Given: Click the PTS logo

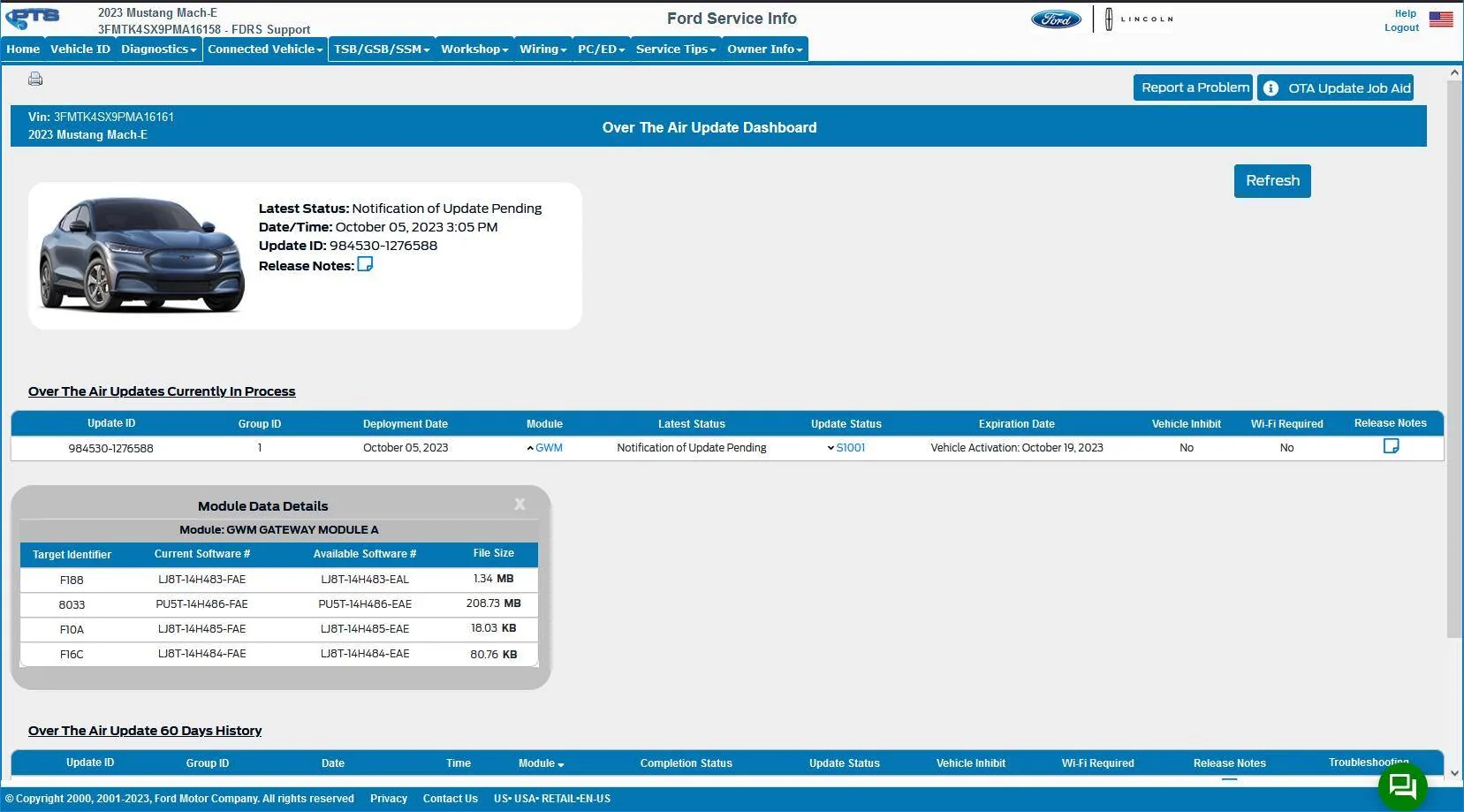Looking at the screenshot, I should tap(33, 19).
